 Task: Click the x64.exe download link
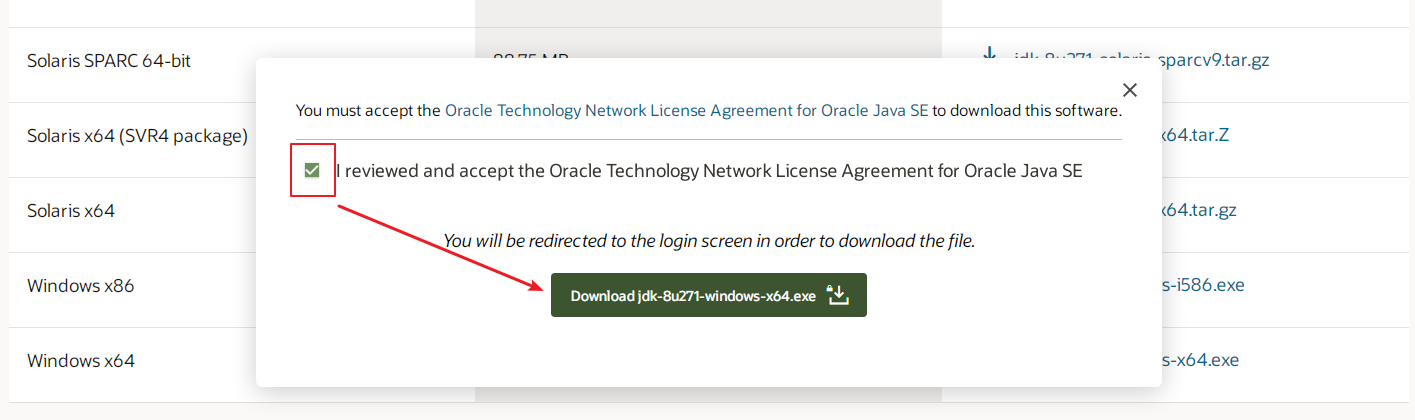(1200, 360)
